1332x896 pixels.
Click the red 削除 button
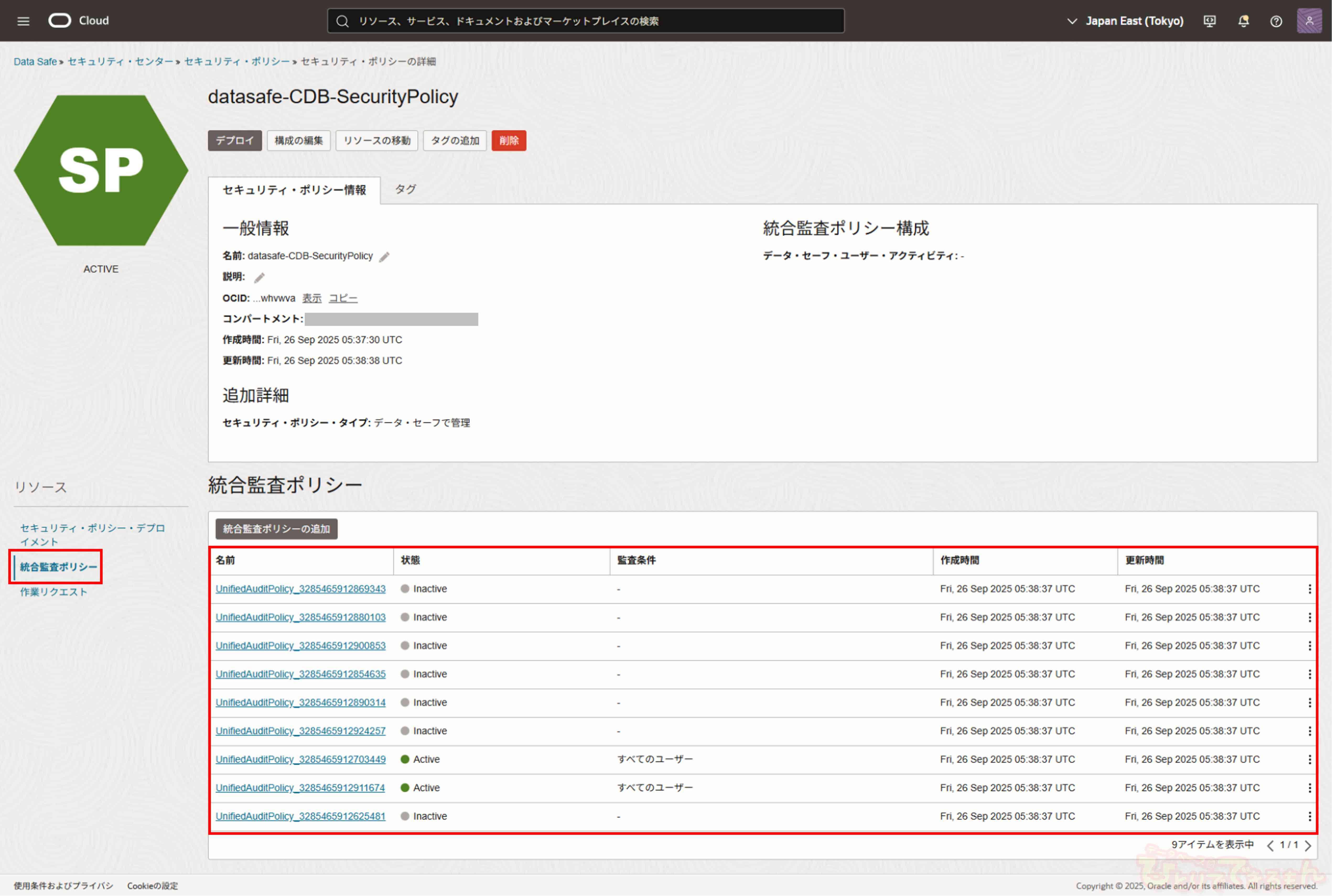point(508,140)
